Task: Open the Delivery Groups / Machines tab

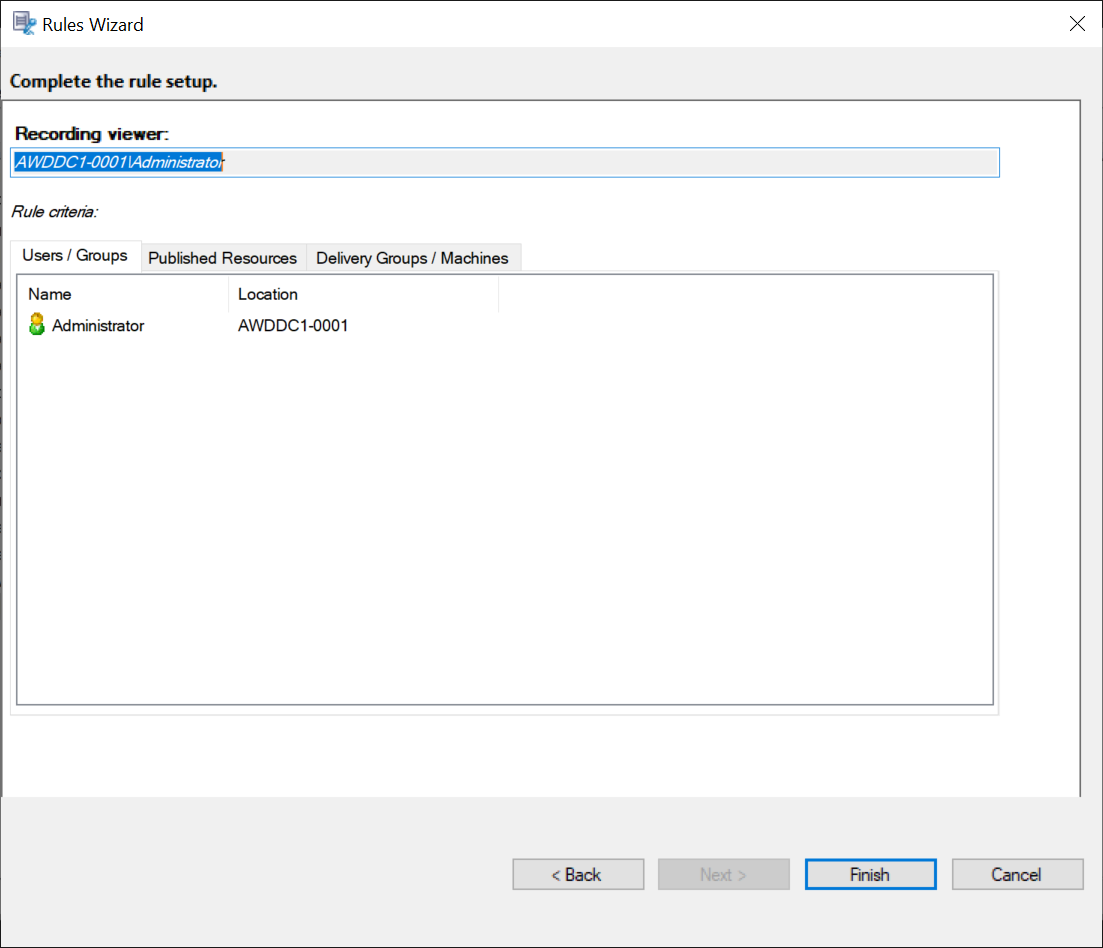Action: tap(412, 258)
